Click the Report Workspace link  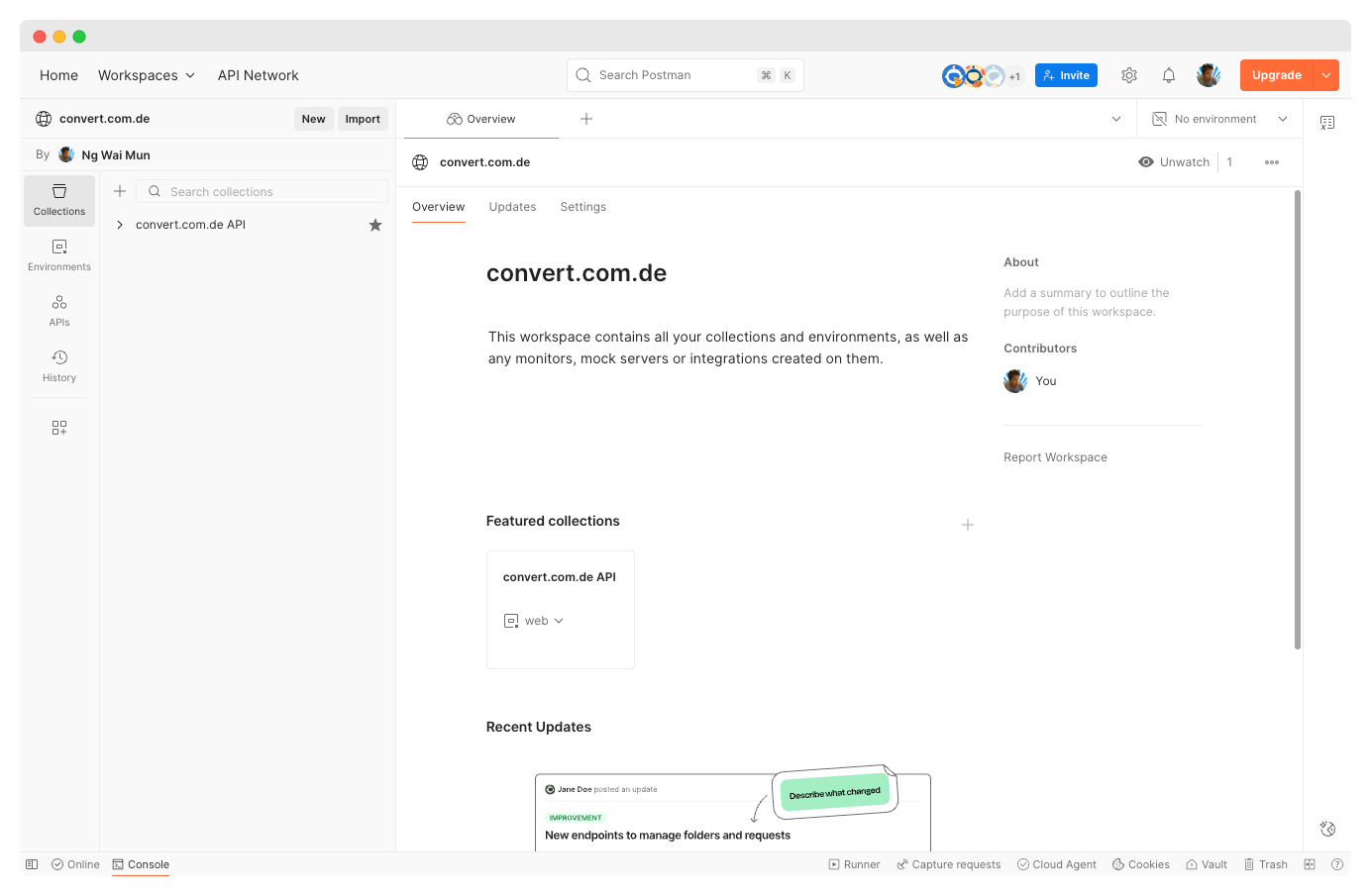[1055, 457]
